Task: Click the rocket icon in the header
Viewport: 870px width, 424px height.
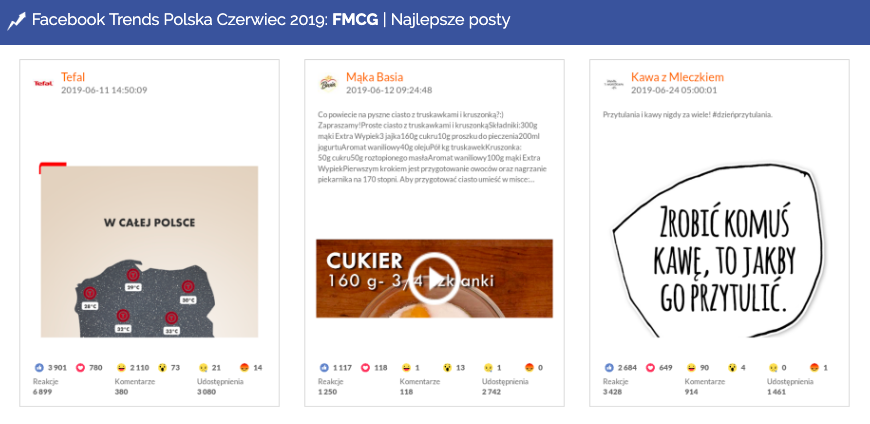Action: (16, 20)
